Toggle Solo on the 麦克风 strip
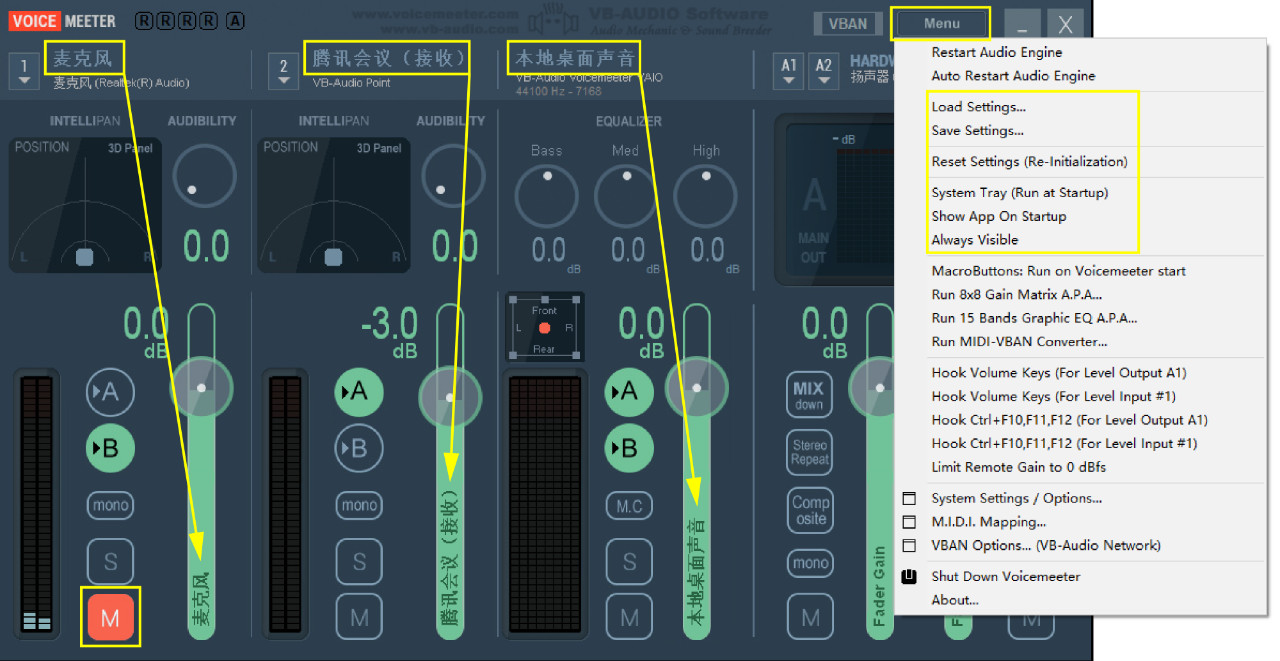Screen dimensions: 1280x661 point(110,561)
